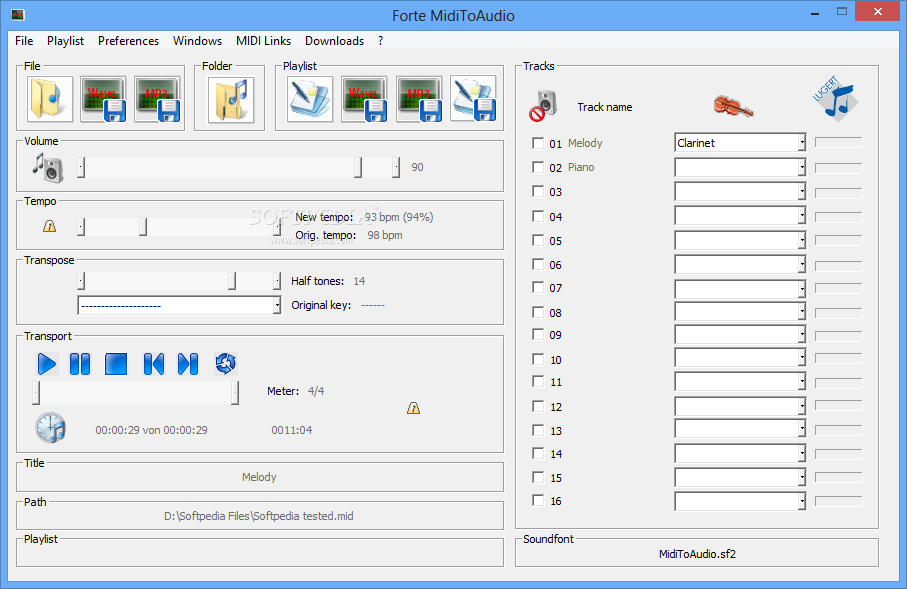
Task: Open the Playlist menu
Action: tap(65, 41)
